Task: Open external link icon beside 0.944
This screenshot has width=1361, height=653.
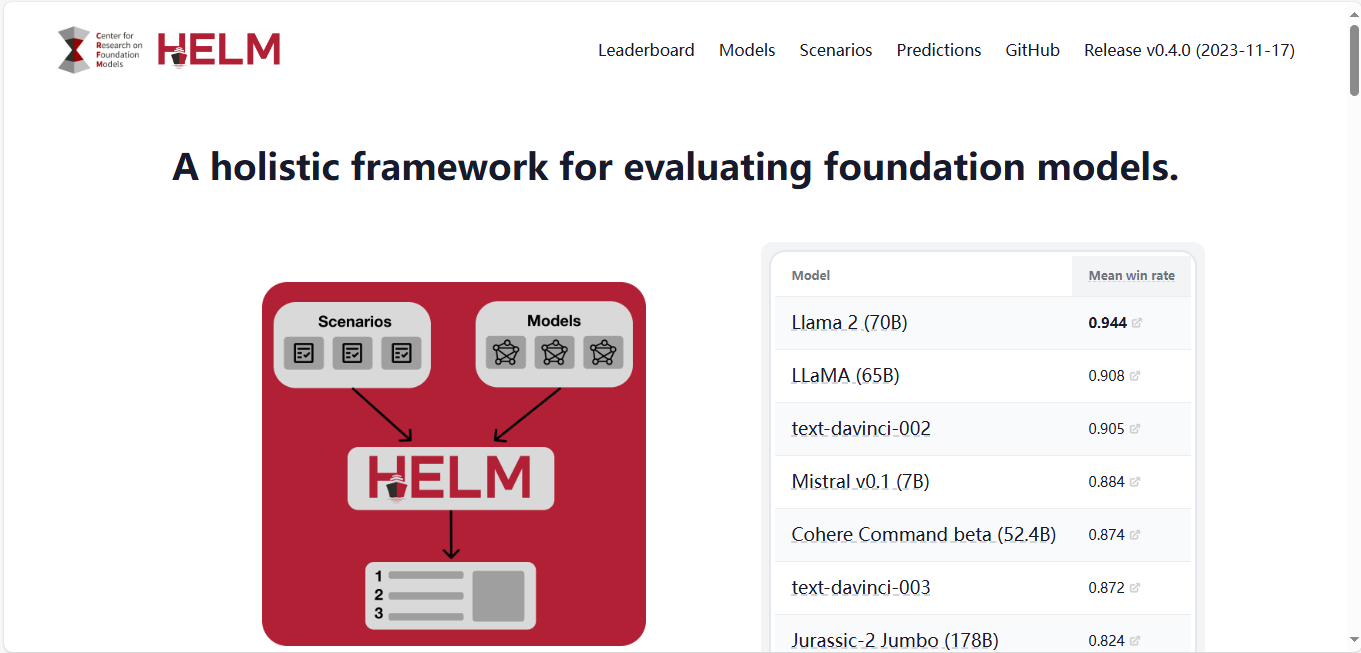Action: click(1136, 323)
